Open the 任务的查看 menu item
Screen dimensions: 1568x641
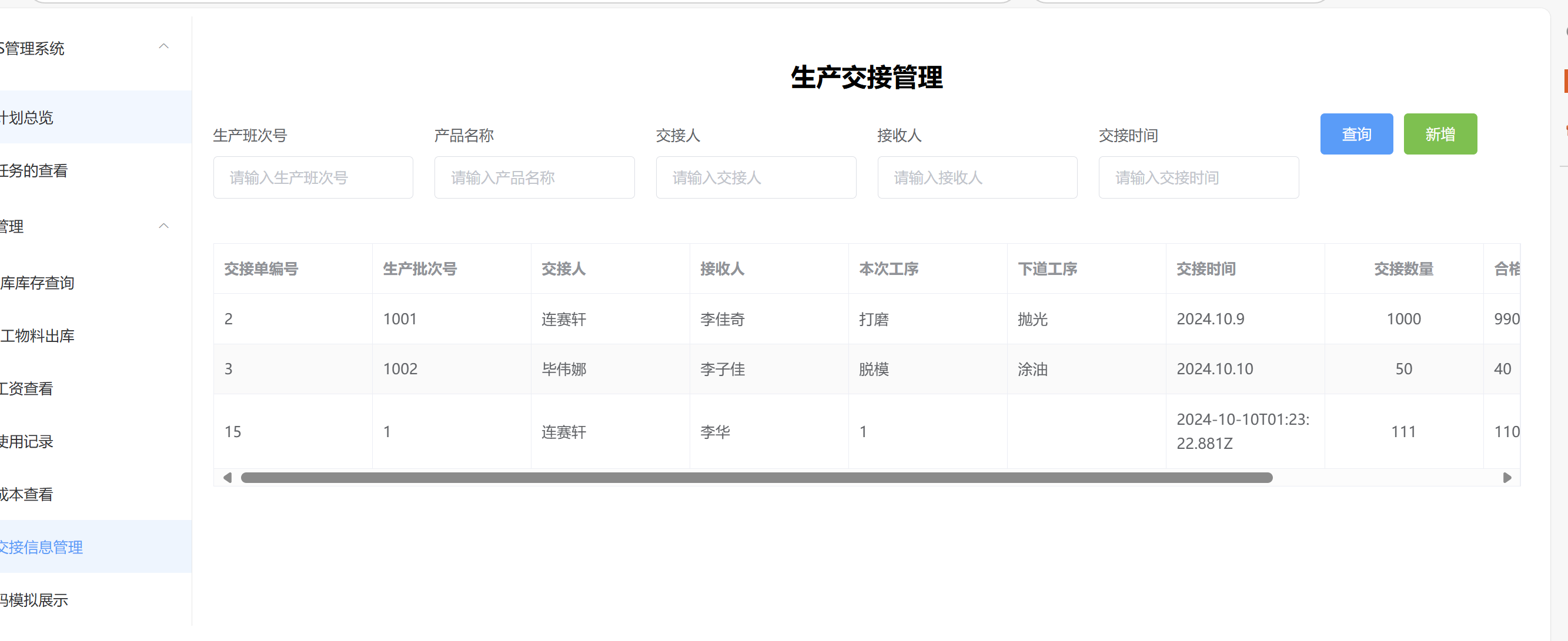[x=34, y=171]
